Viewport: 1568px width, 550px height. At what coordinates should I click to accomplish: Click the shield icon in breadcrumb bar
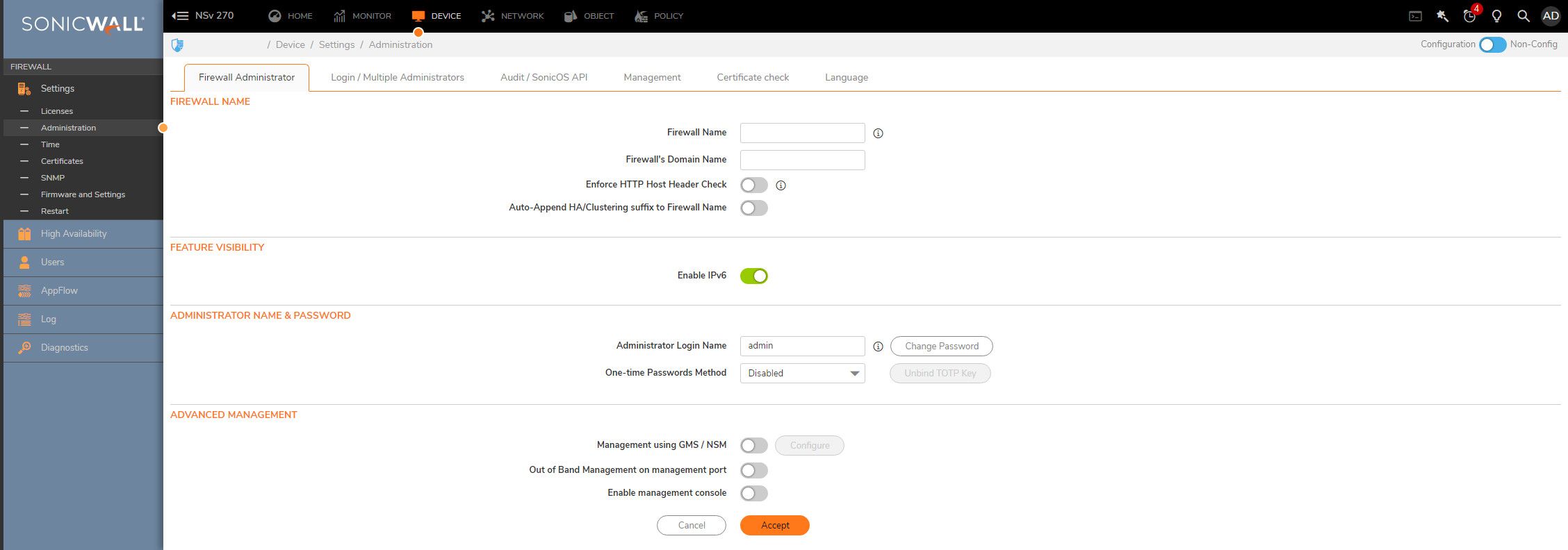click(177, 45)
